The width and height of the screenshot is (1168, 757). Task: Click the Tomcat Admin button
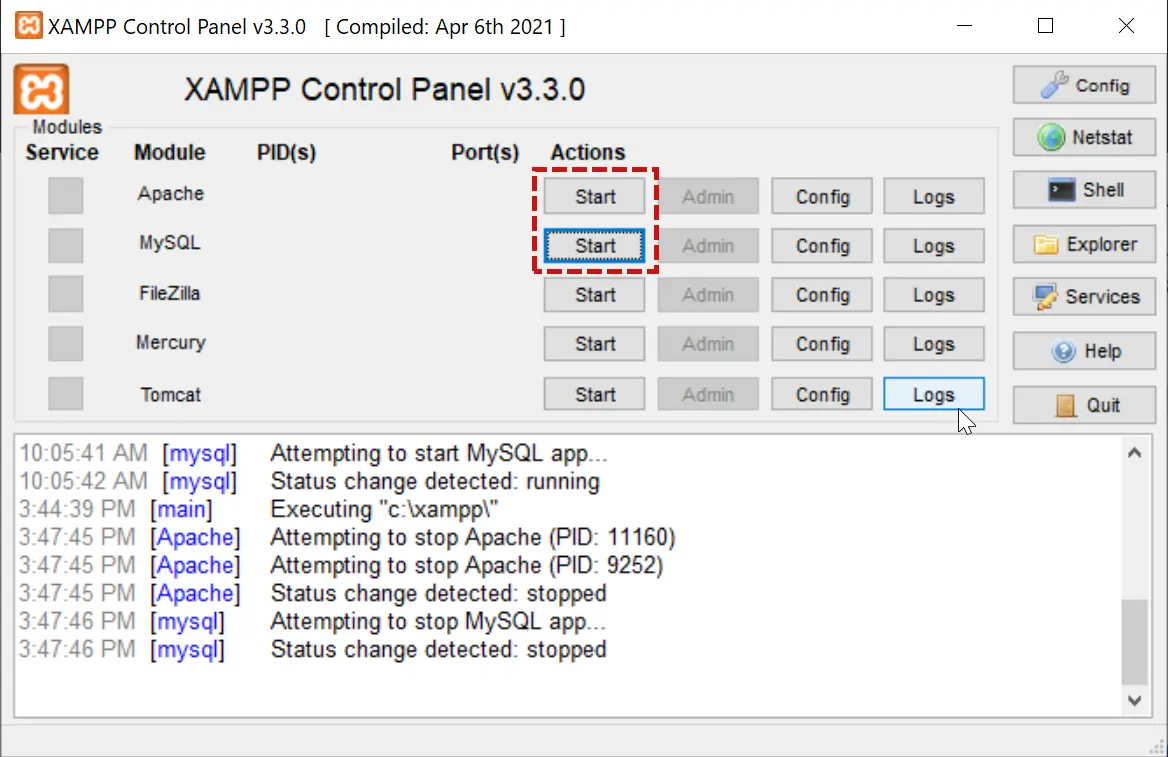pos(708,394)
